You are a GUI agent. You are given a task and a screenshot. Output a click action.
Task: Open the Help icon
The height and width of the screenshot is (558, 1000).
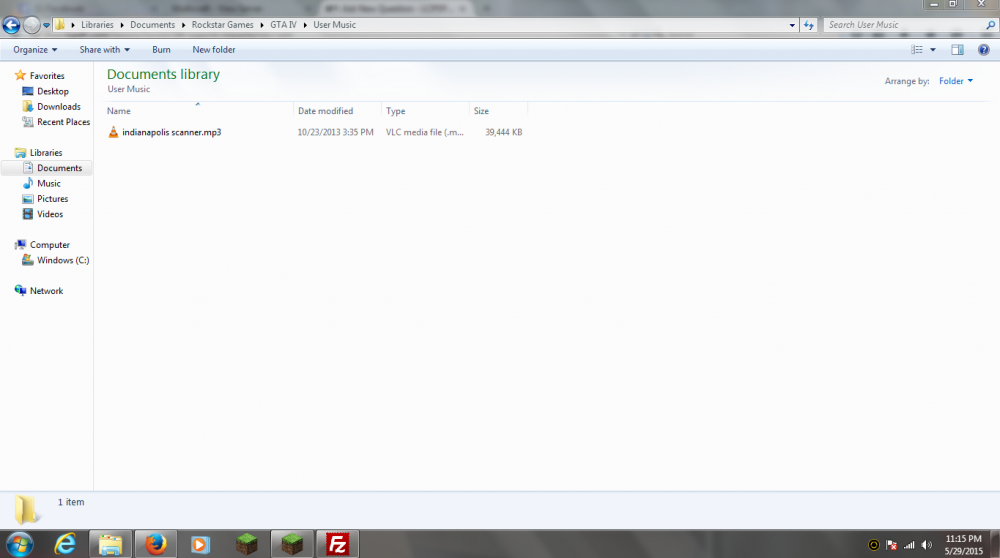[x=983, y=50]
